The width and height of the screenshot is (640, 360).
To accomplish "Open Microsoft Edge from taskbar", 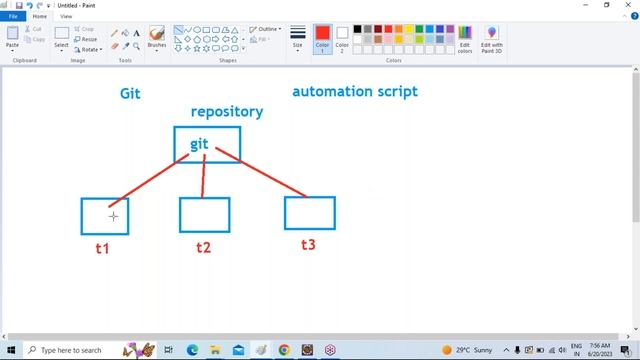I will point(192,350).
